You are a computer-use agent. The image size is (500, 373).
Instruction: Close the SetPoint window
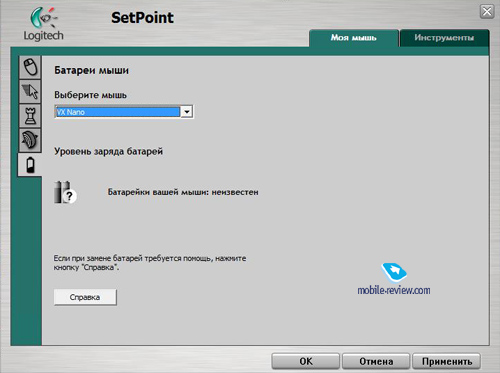click(487, 12)
